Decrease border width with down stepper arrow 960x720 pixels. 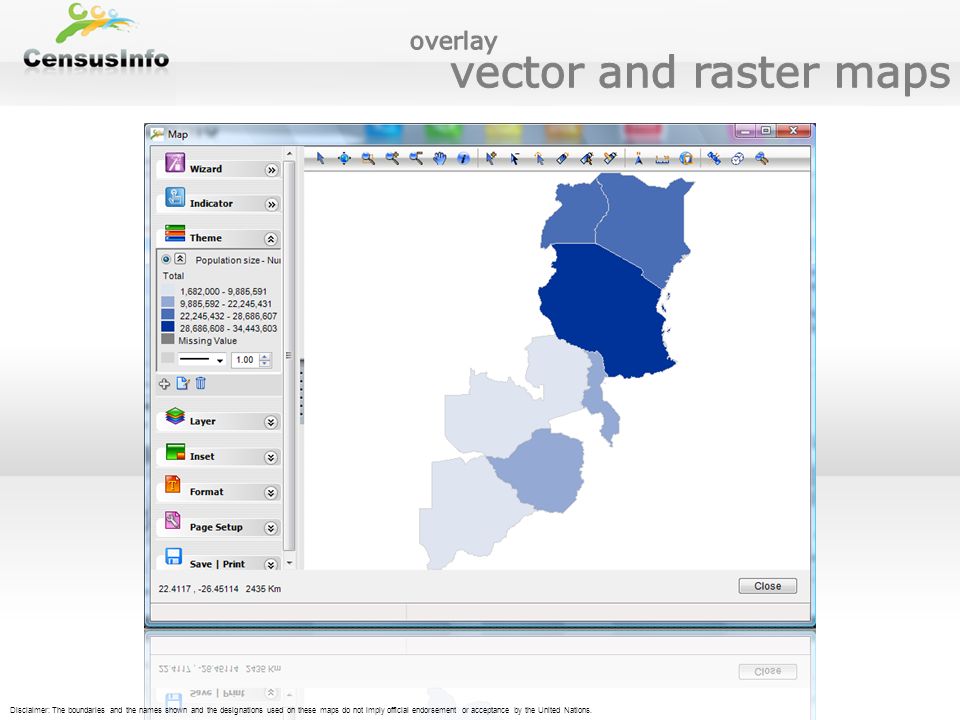point(264,363)
